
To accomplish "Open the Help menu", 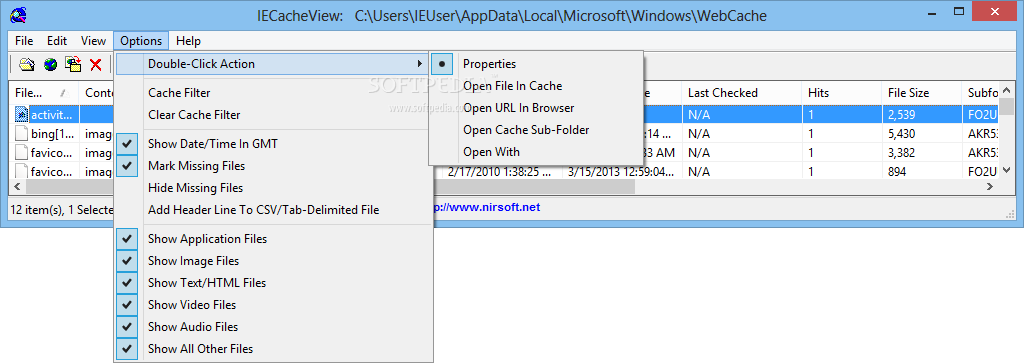I will (188, 41).
